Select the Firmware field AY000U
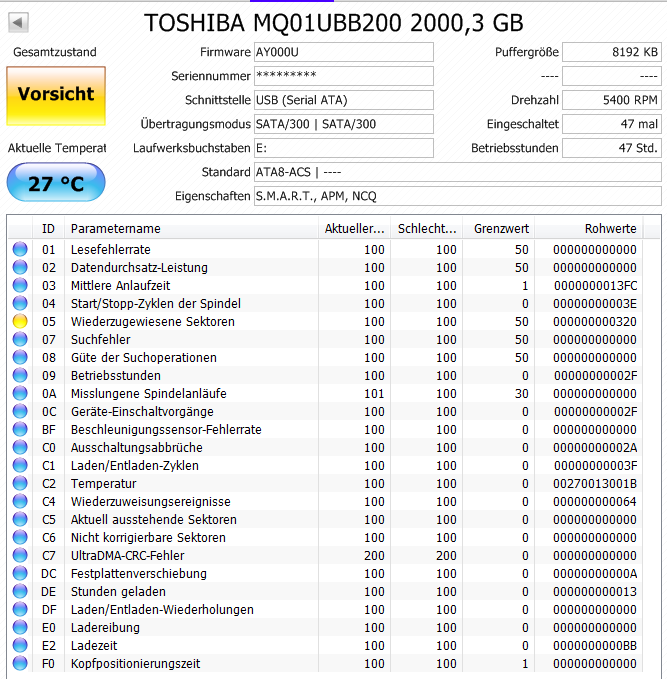667x679 pixels. (x=343, y=52)
